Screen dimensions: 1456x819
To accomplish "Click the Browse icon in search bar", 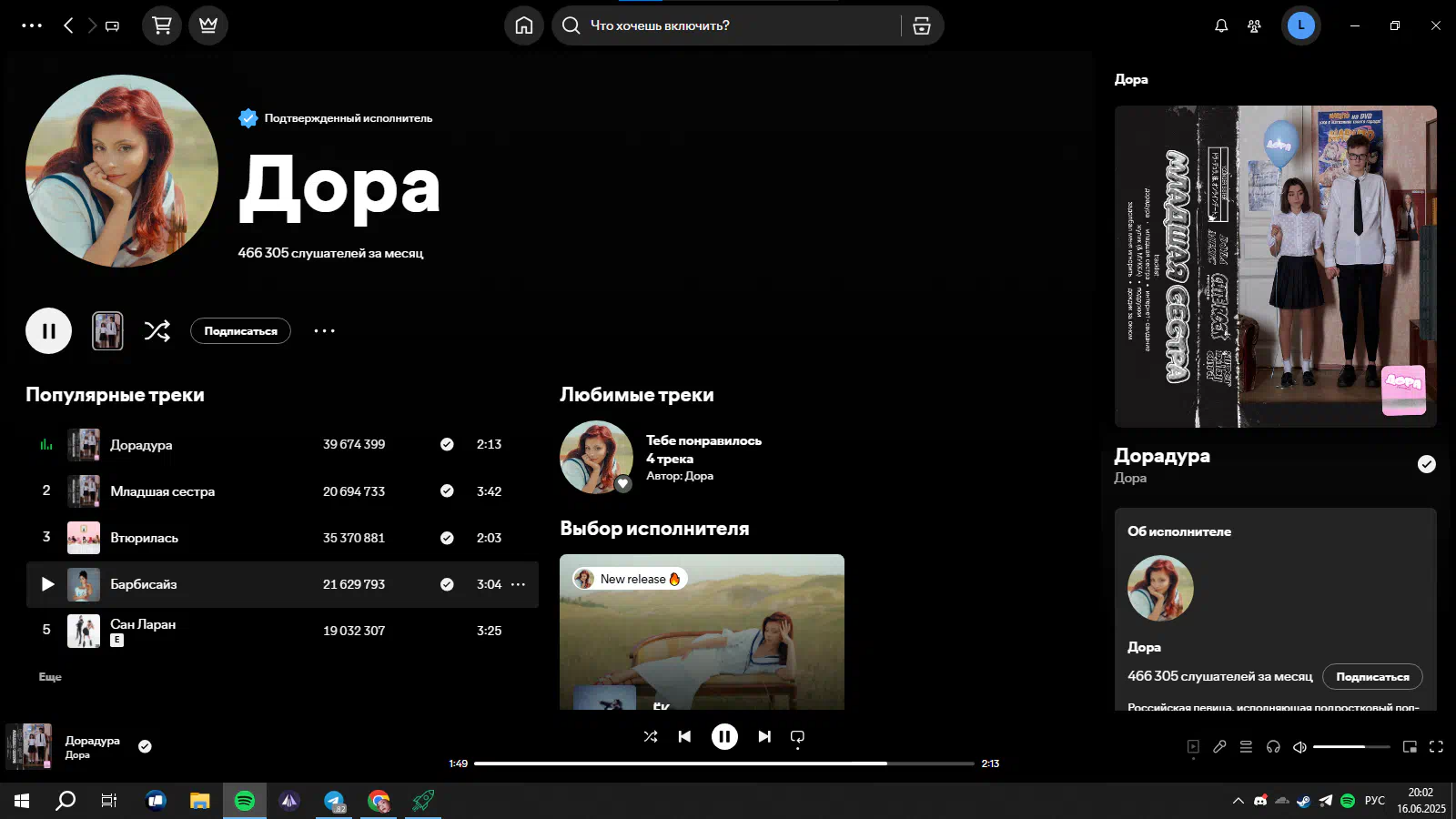I will tap(922, 25).
